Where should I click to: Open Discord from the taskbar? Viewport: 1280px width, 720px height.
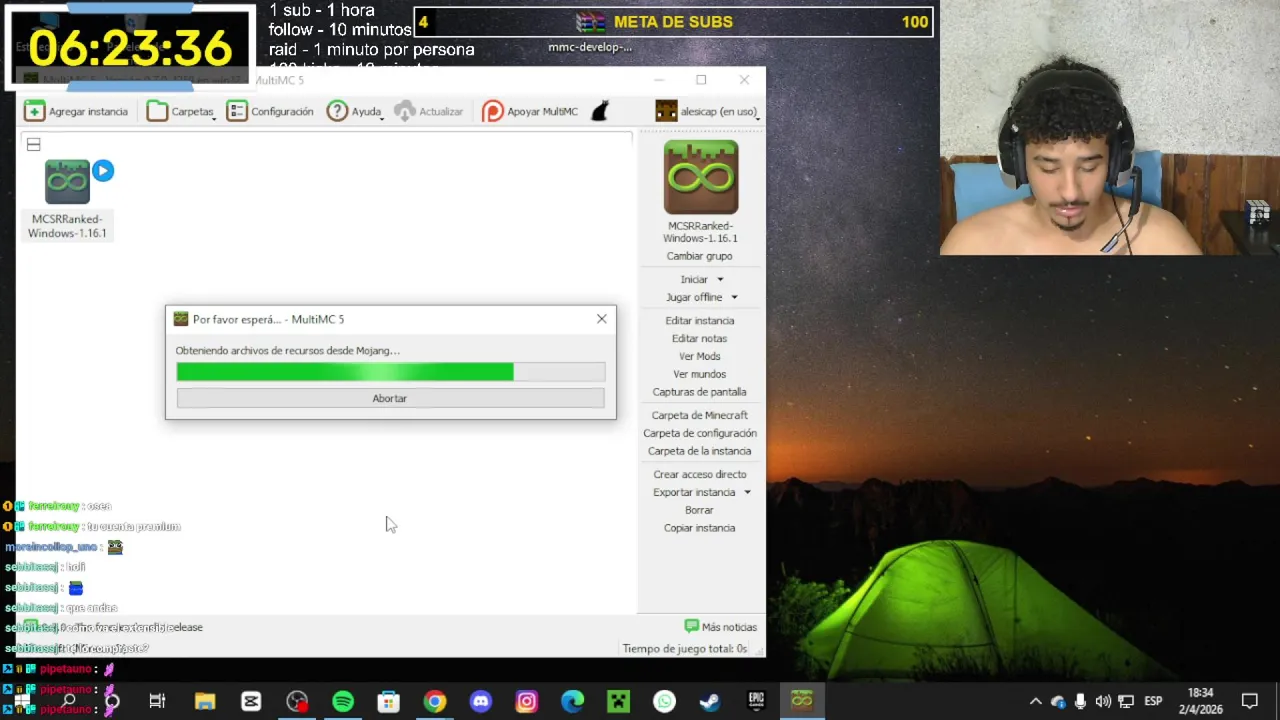(x=481, y=702)
